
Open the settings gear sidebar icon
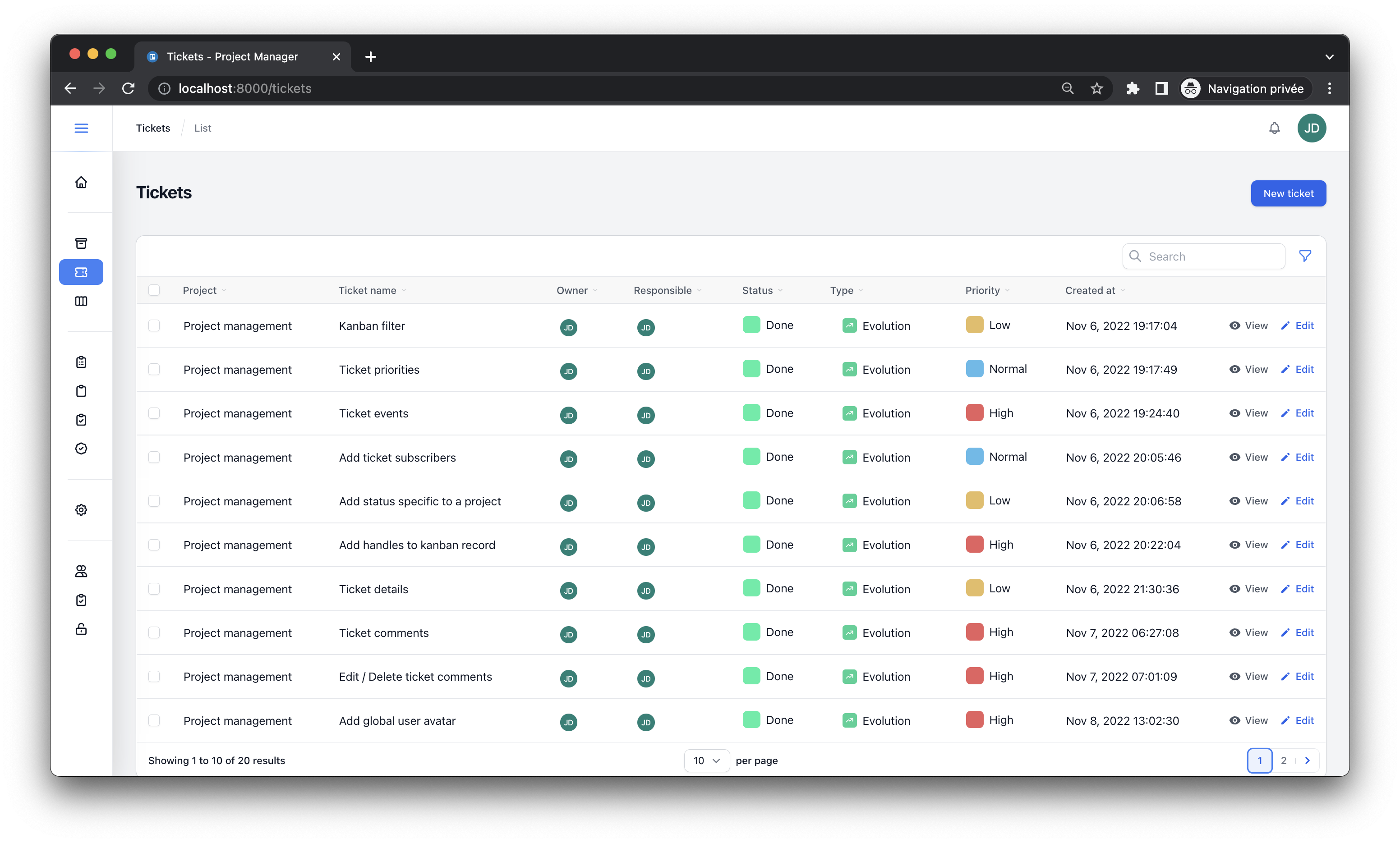coord(81,509)
